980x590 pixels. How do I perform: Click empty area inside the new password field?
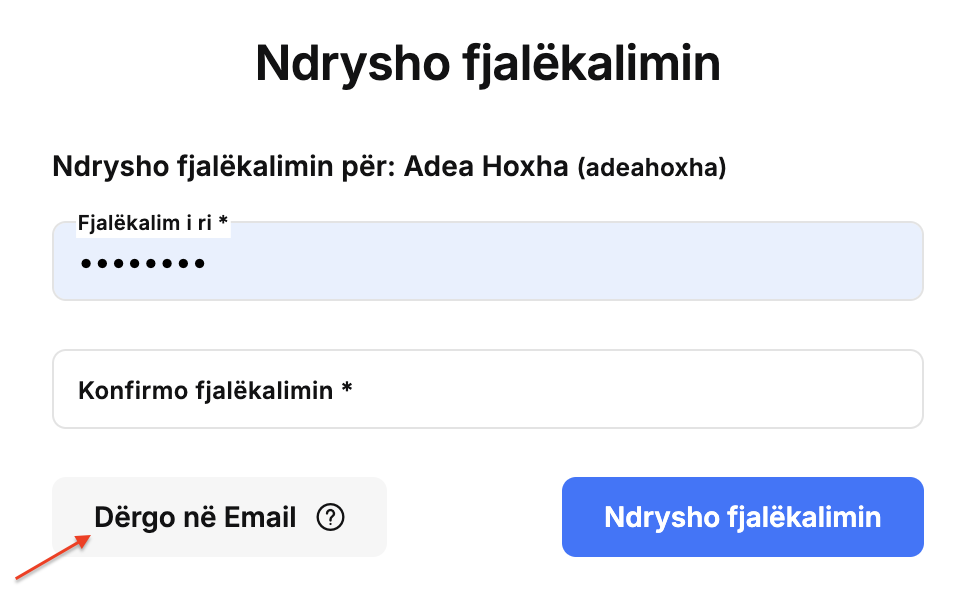point(562,264)
